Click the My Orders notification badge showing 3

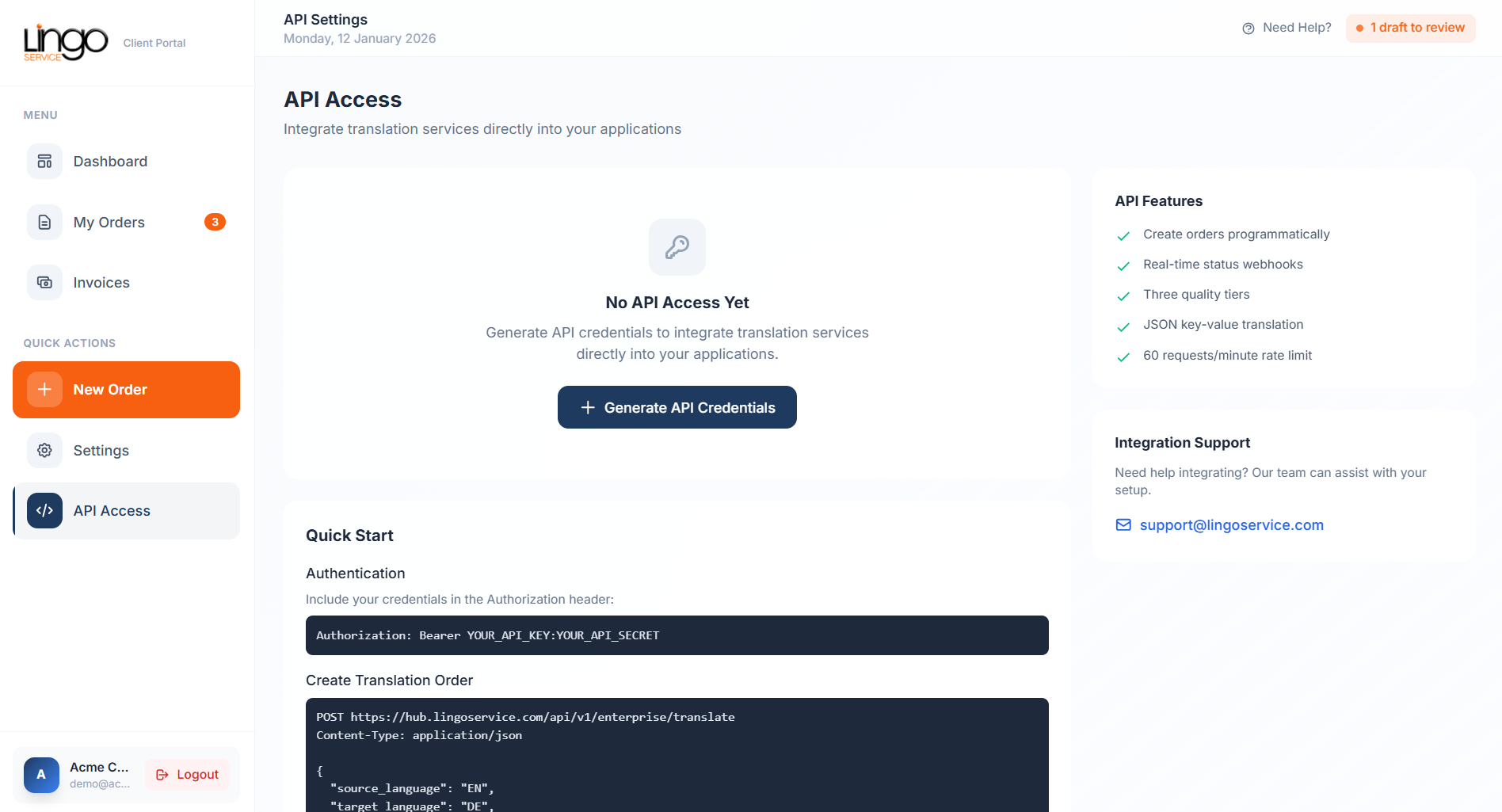coord(215,222)
